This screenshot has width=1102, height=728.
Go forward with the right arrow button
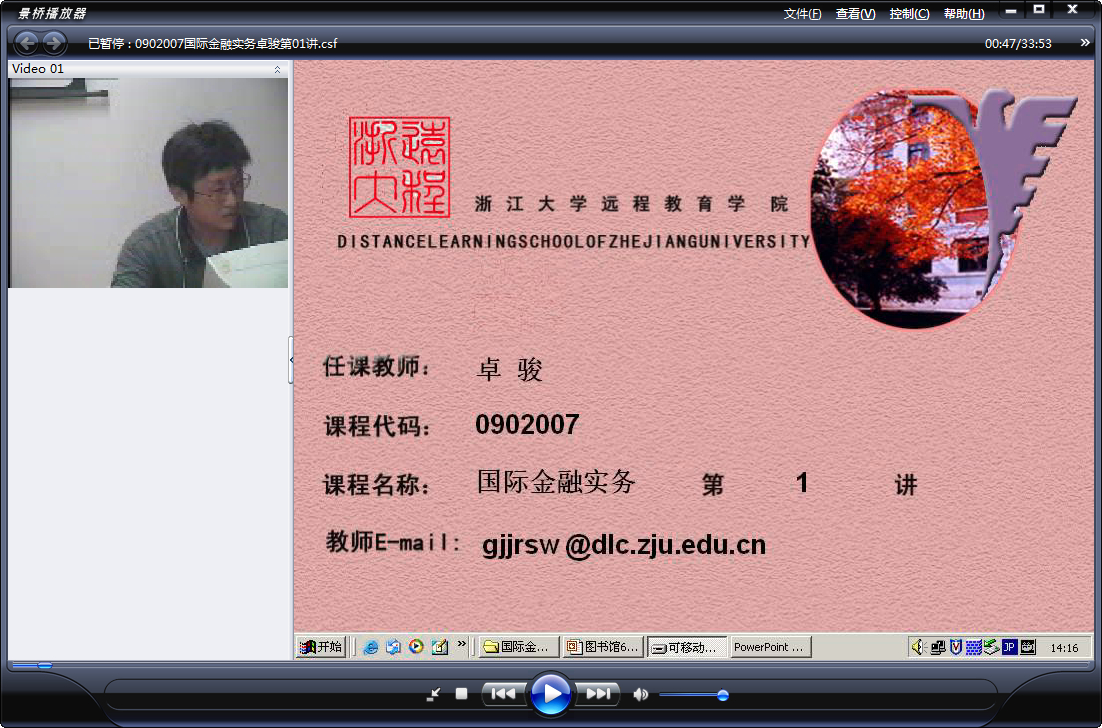[x=54, y=44]
